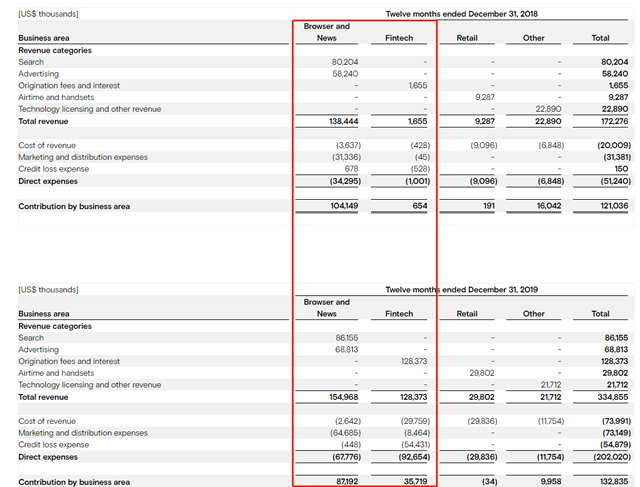
Task: Click 'Credit loss expense' row label in 2019 table
Action: pyautogui.click(x=56, y=445)
